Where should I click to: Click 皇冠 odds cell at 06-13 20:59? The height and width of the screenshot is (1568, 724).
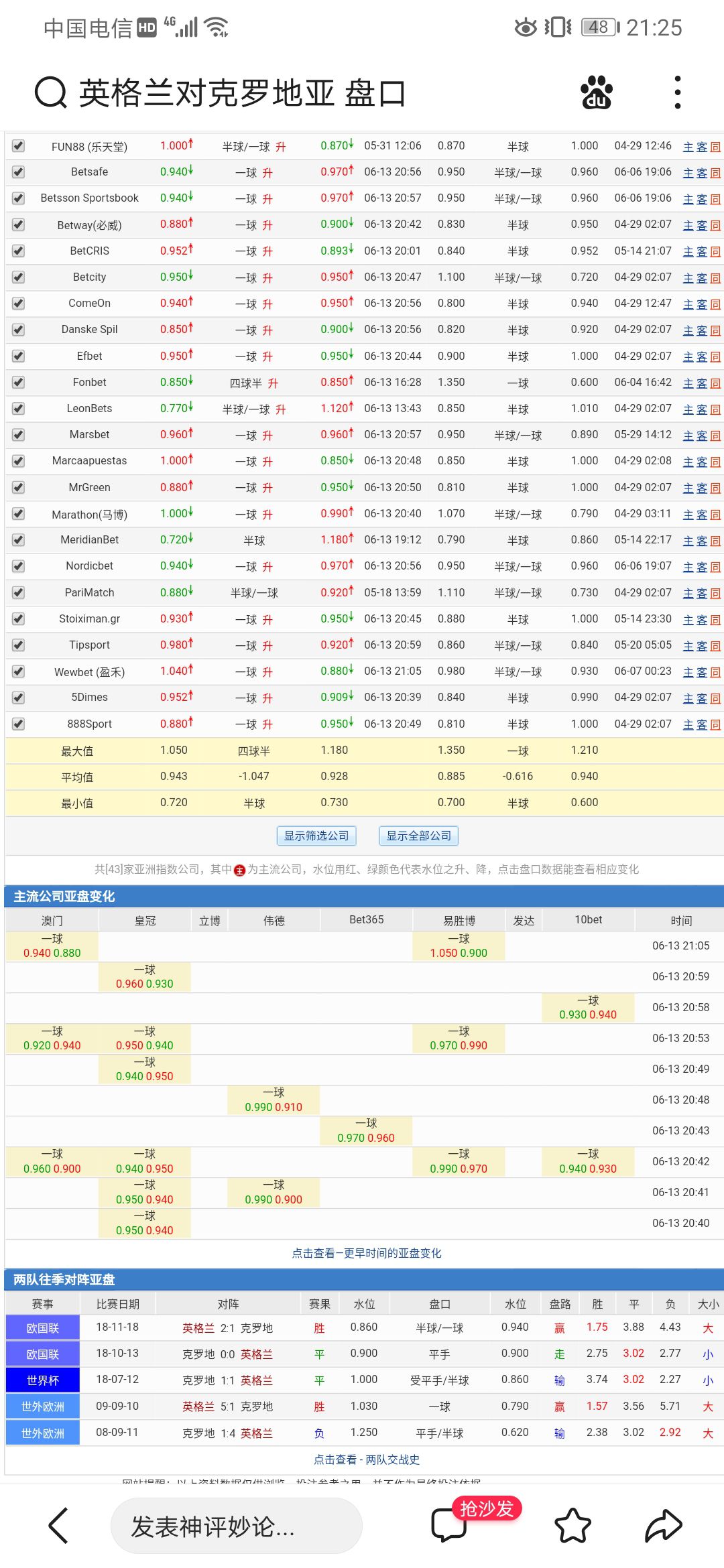pos(145,977)
